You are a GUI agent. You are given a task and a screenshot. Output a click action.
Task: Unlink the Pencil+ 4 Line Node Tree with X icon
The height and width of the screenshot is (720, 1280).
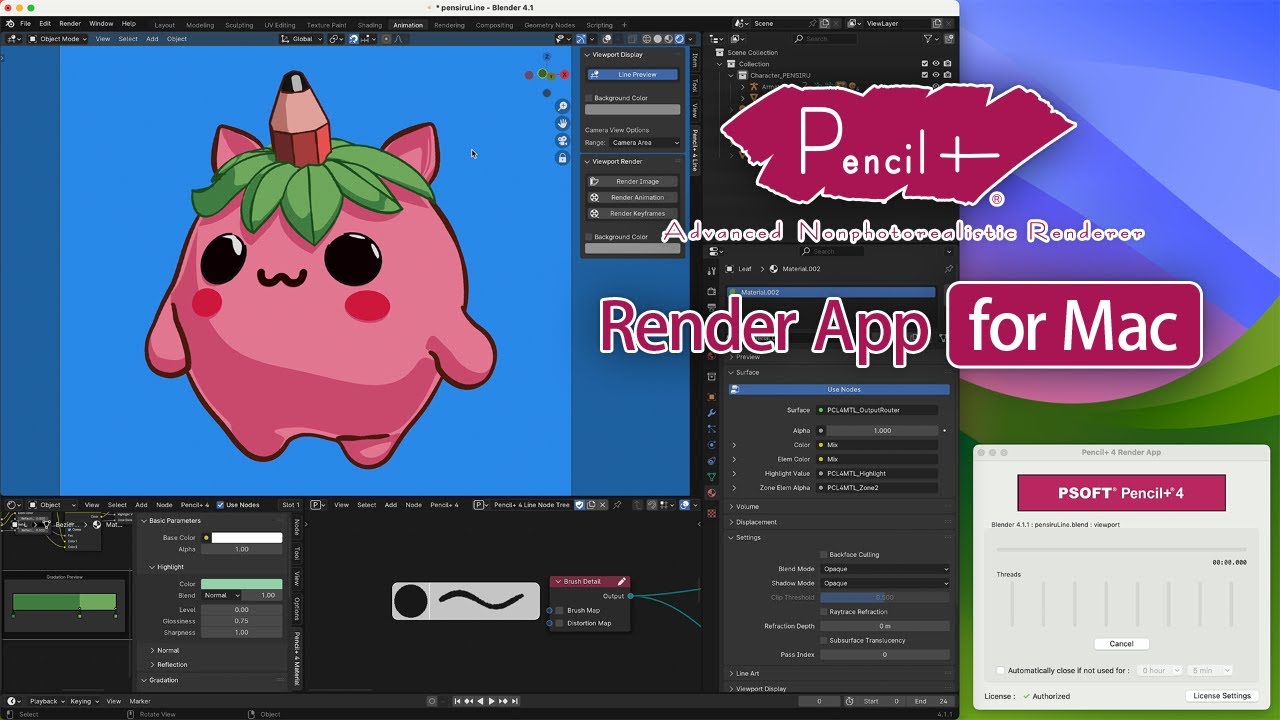(x=604, y=505)
